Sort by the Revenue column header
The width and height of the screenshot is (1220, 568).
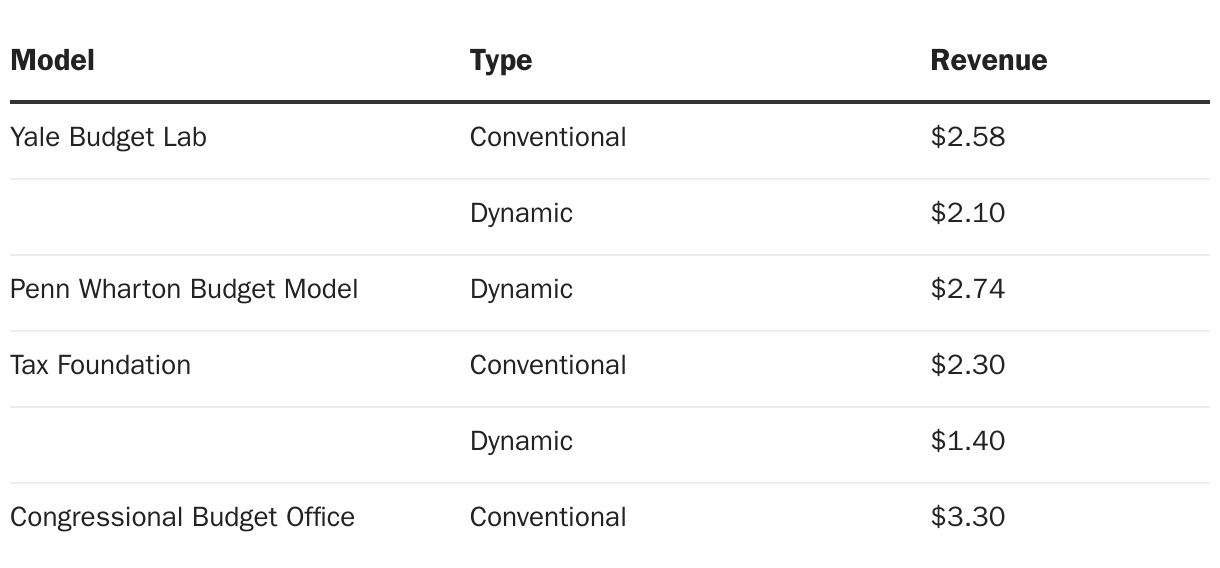point(988,60)
